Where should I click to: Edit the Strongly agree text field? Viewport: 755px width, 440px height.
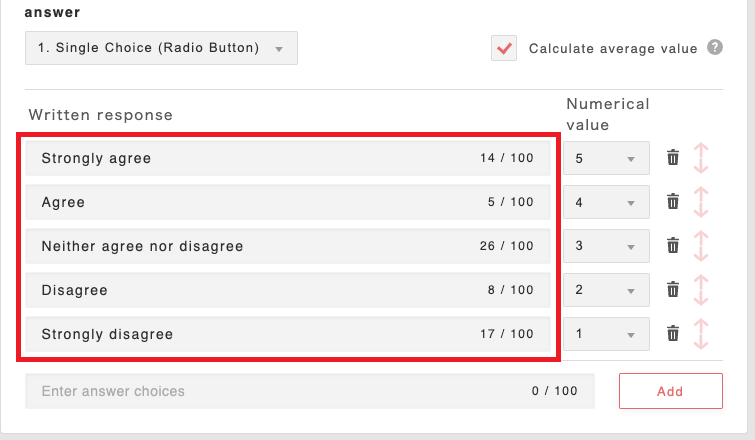[250, 158]
